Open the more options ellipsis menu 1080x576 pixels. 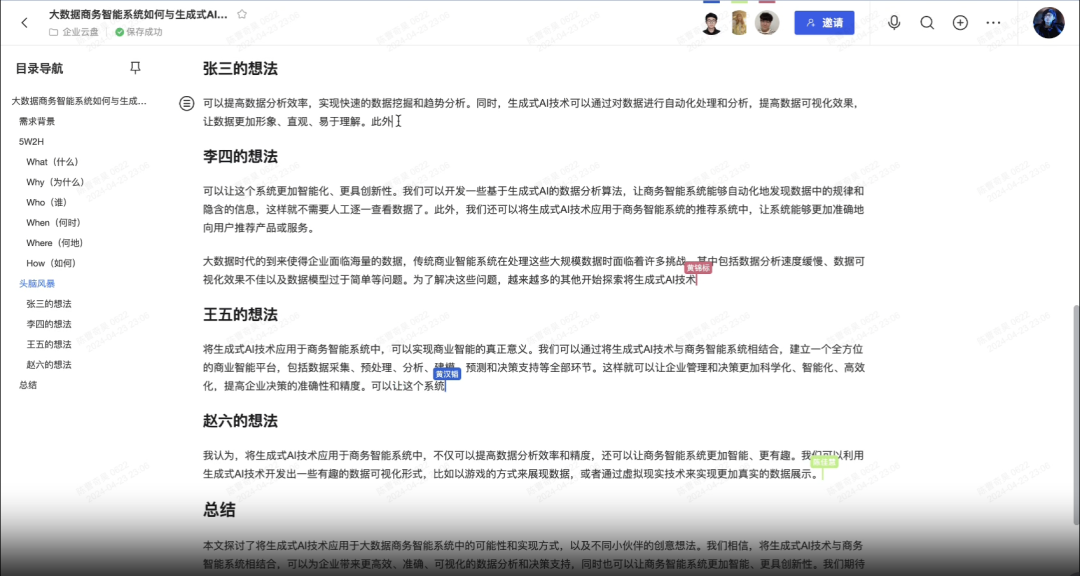pos(993,23)
